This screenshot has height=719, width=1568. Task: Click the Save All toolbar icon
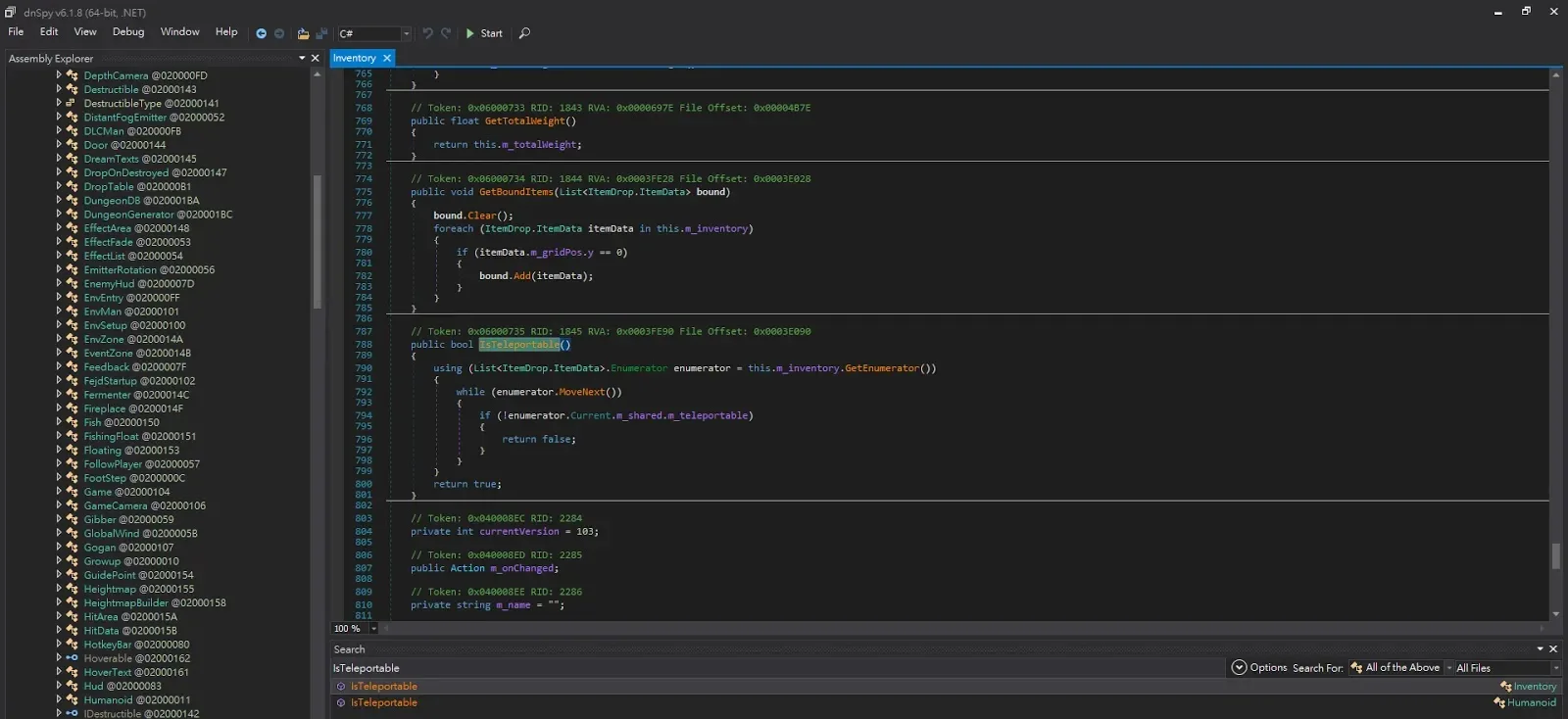click(321, 33)
